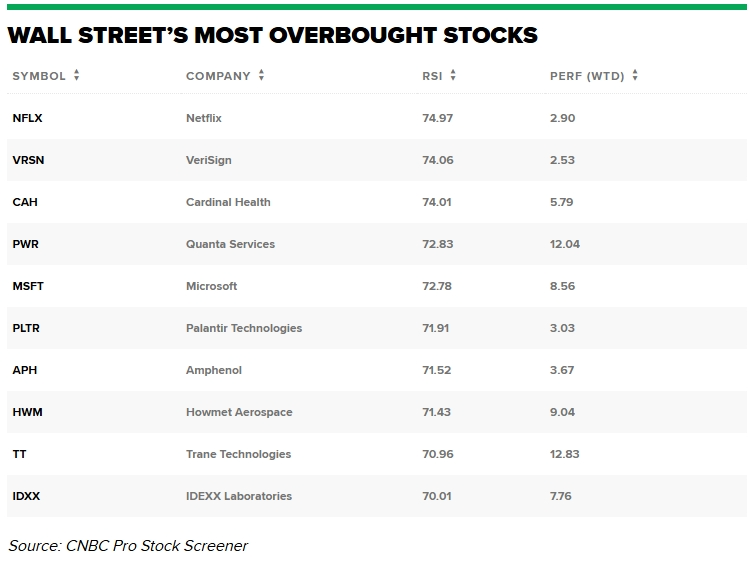Select Trane Technologies company name

coord(238,454)
